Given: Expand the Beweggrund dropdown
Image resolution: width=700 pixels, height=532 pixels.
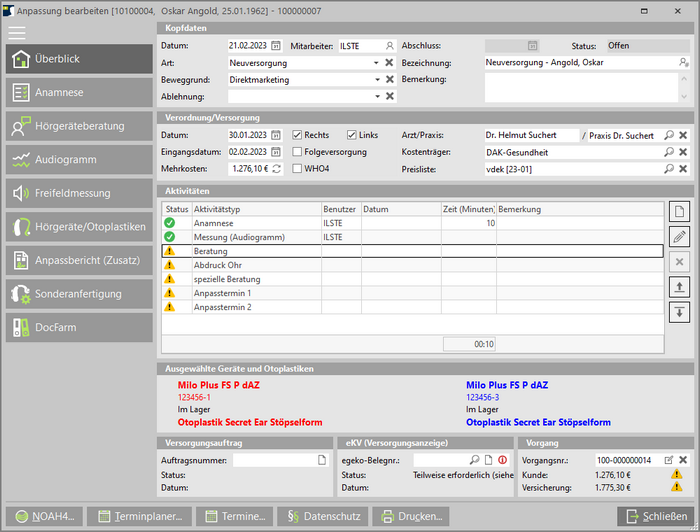Looking at the screenshot, I should tap(376, 80).
